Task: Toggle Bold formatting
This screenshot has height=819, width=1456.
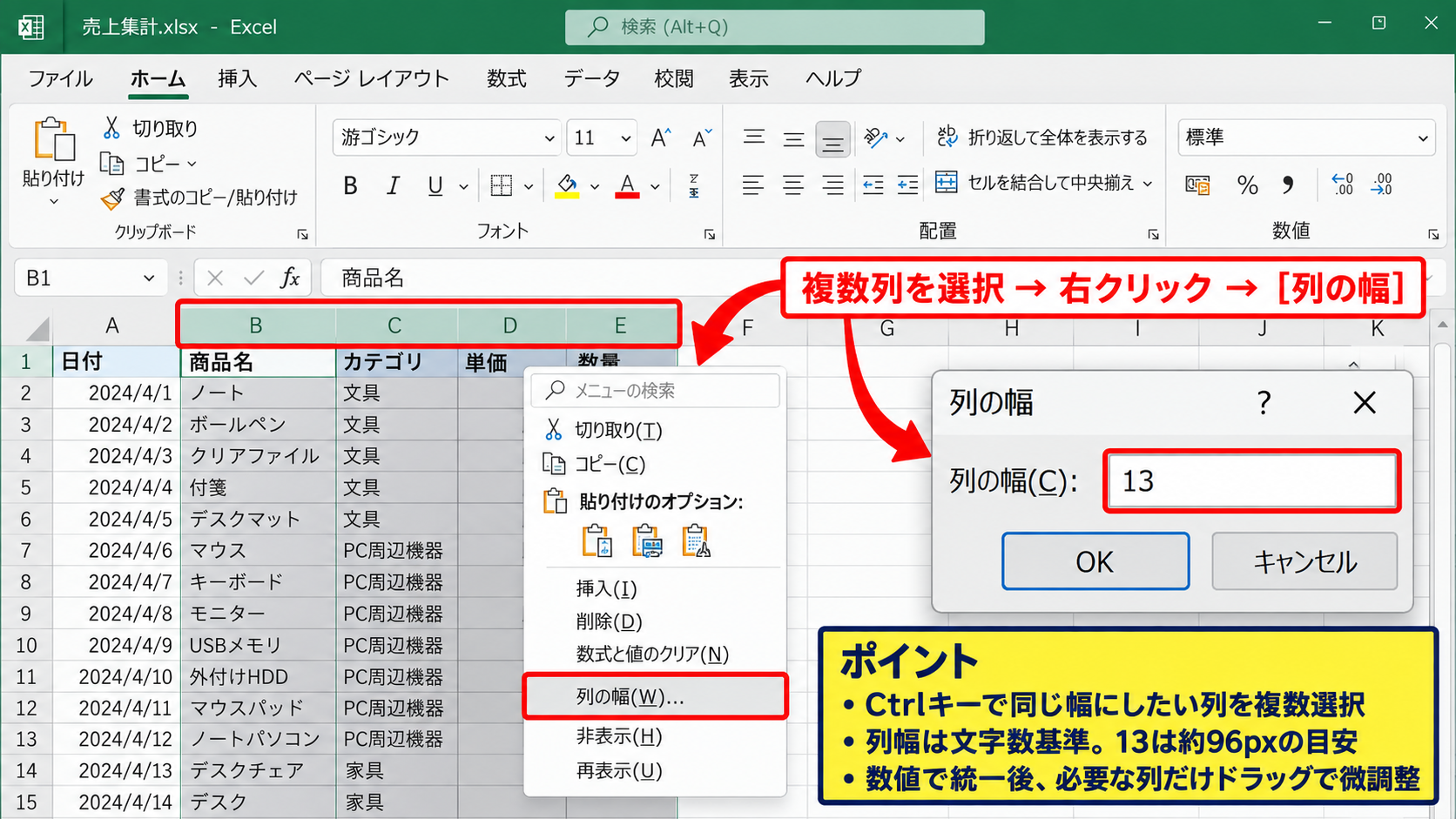Action: [350, 185]
